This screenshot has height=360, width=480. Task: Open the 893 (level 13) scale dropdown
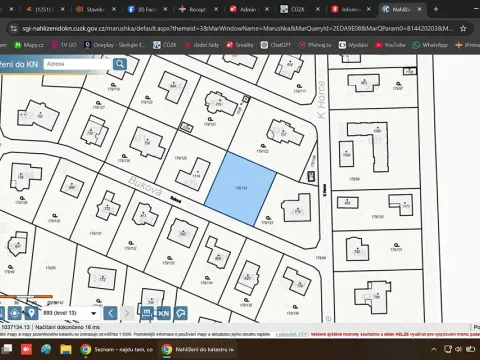click(x=70, y=313)
